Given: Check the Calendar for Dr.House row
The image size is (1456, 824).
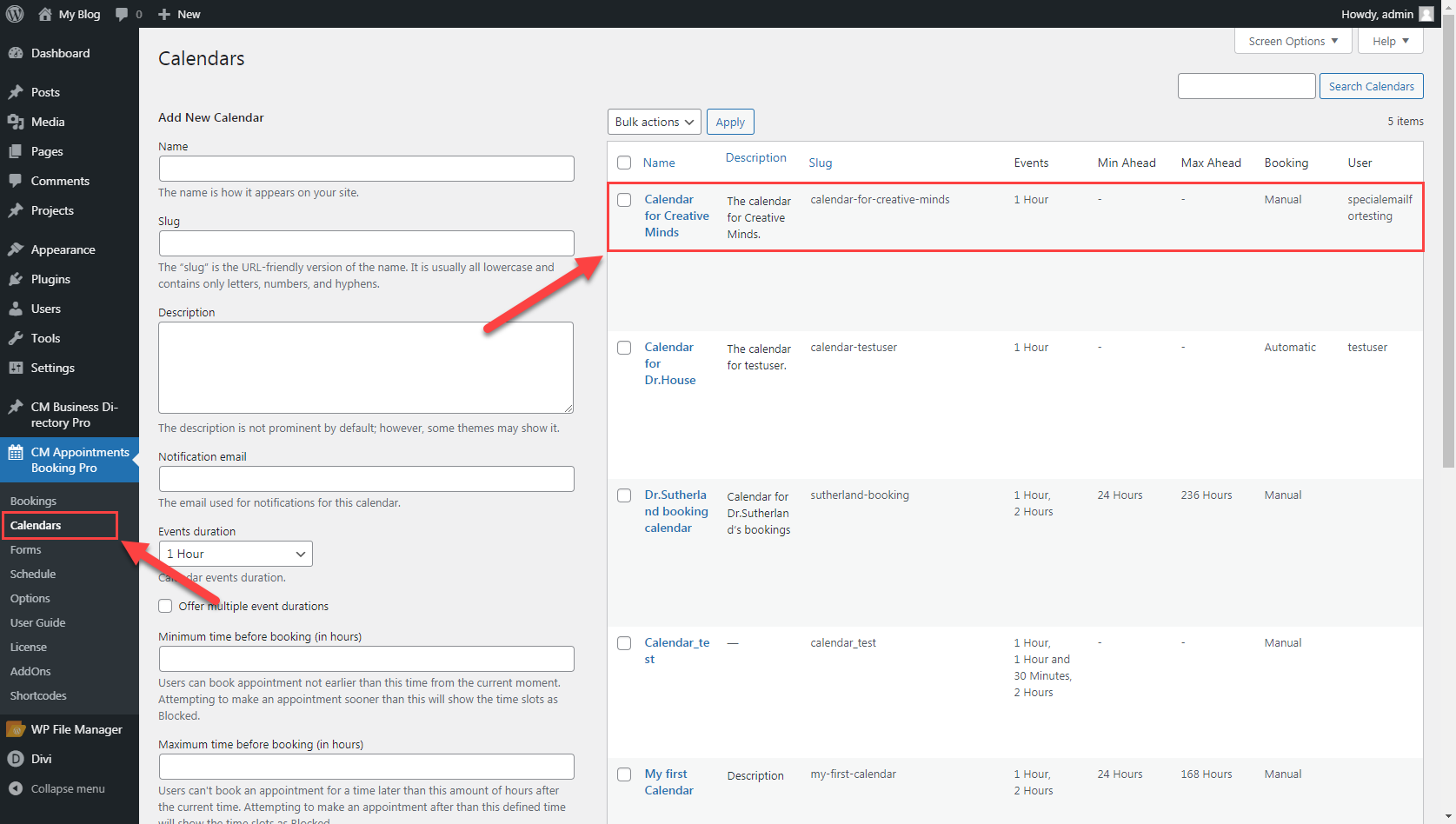Looking at the screenshot, I should [624, 348].
